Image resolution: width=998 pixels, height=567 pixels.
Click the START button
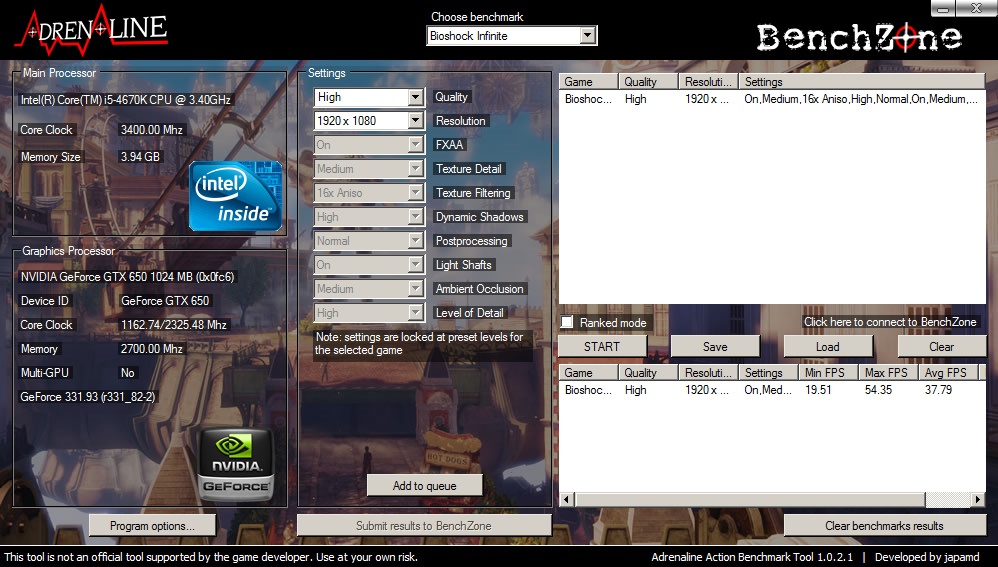point(601,347)
